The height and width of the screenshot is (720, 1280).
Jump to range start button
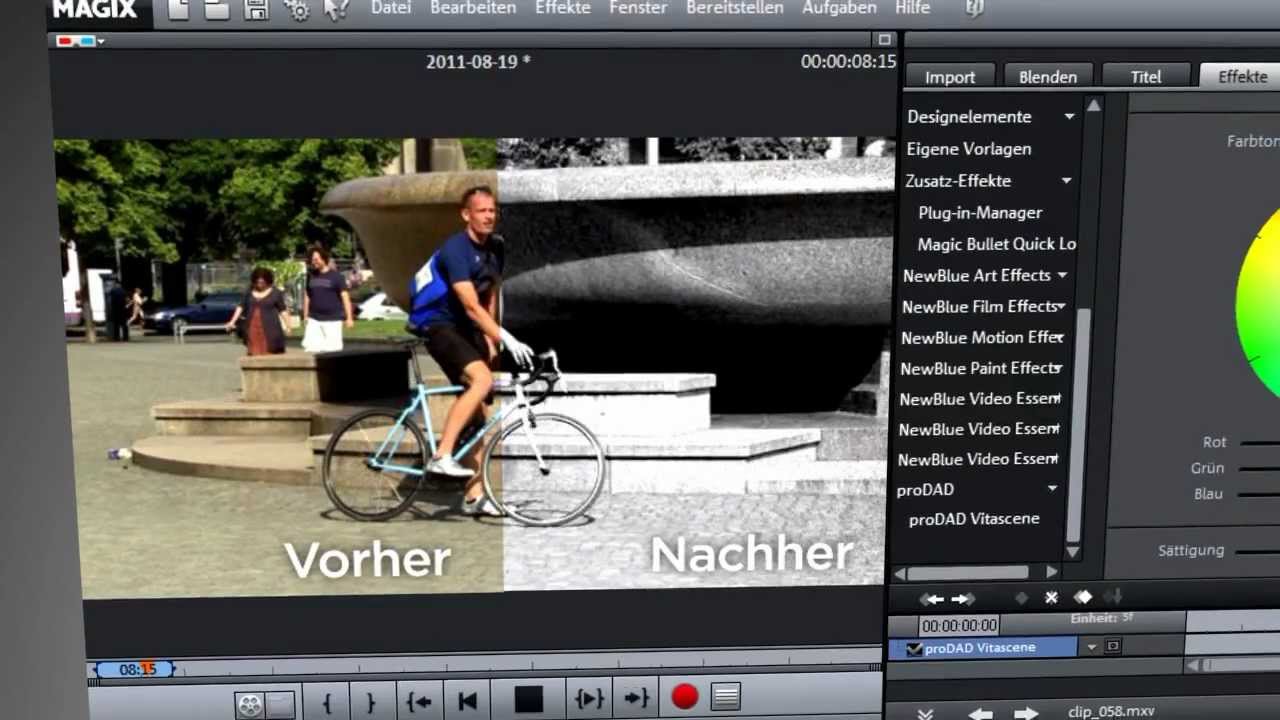pos(418,701)
